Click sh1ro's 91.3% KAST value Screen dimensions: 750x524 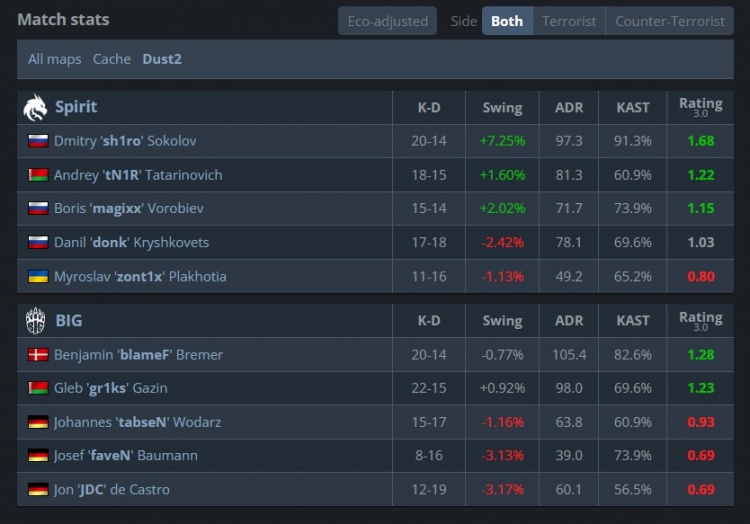click(633, 141)
